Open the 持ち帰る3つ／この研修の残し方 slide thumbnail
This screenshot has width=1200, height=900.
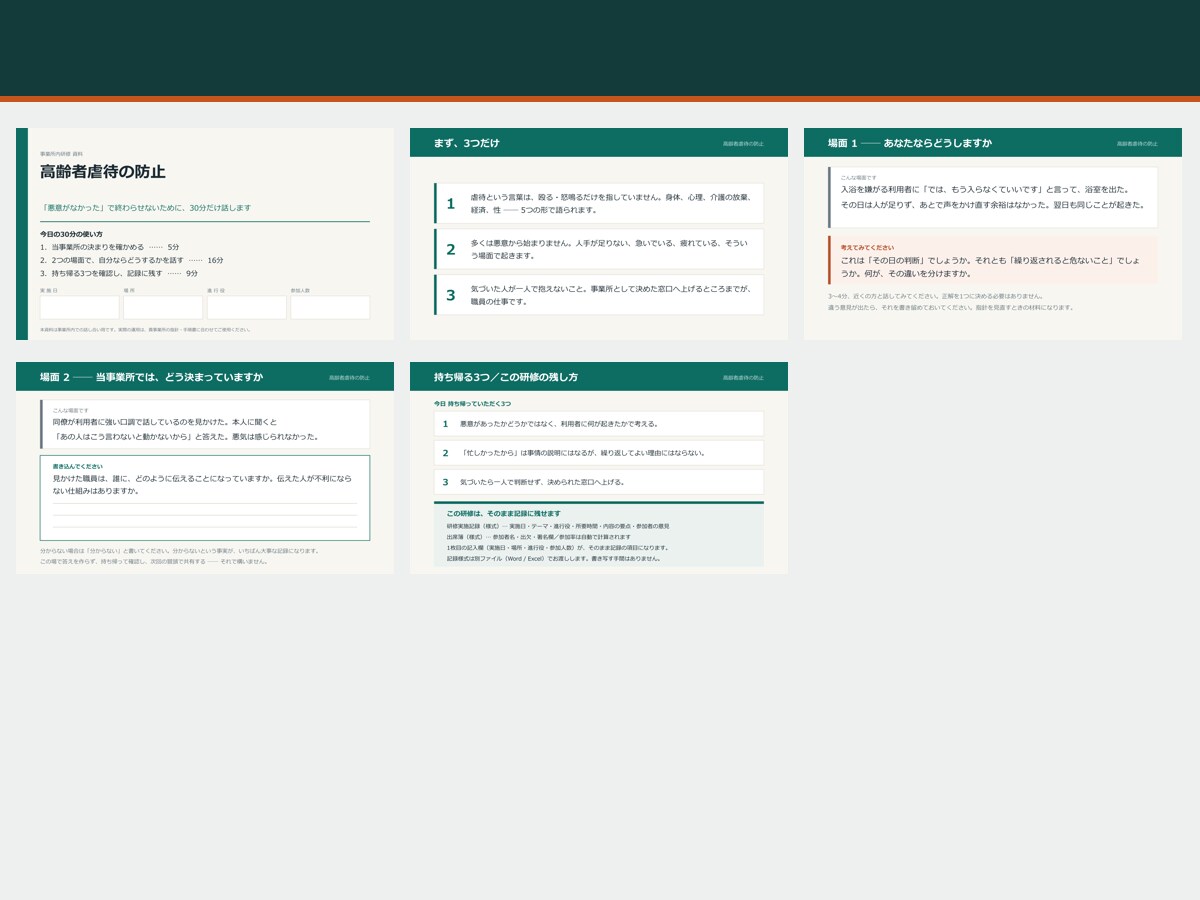[x=599, y=468]
